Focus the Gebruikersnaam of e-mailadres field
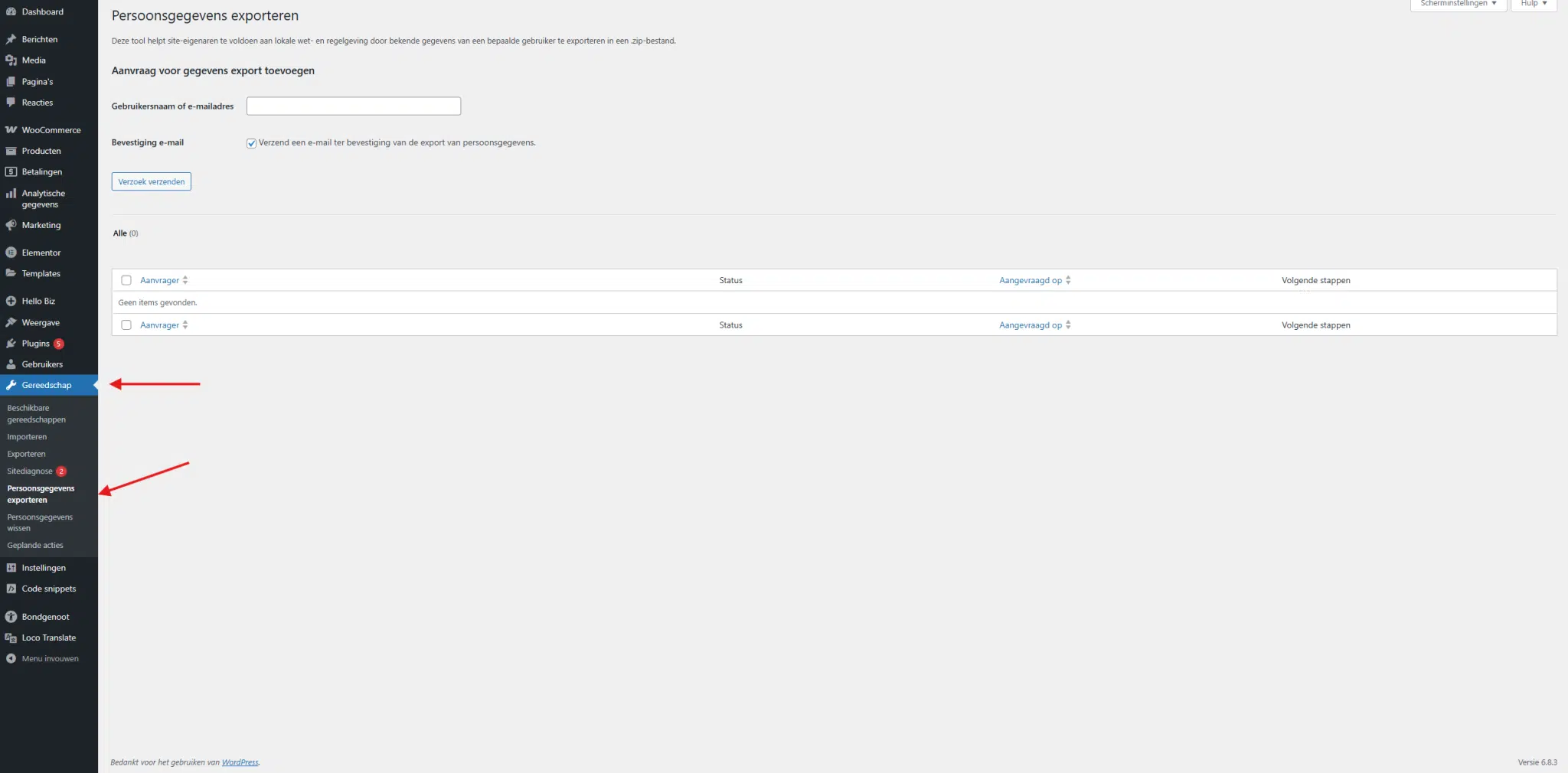 353,106
